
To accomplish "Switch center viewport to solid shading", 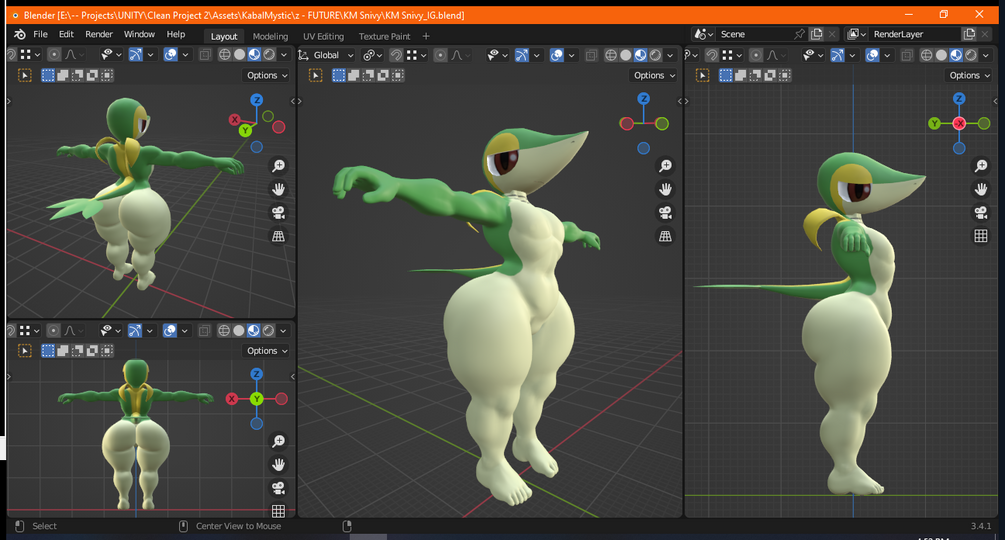I will tap(626, 55).
